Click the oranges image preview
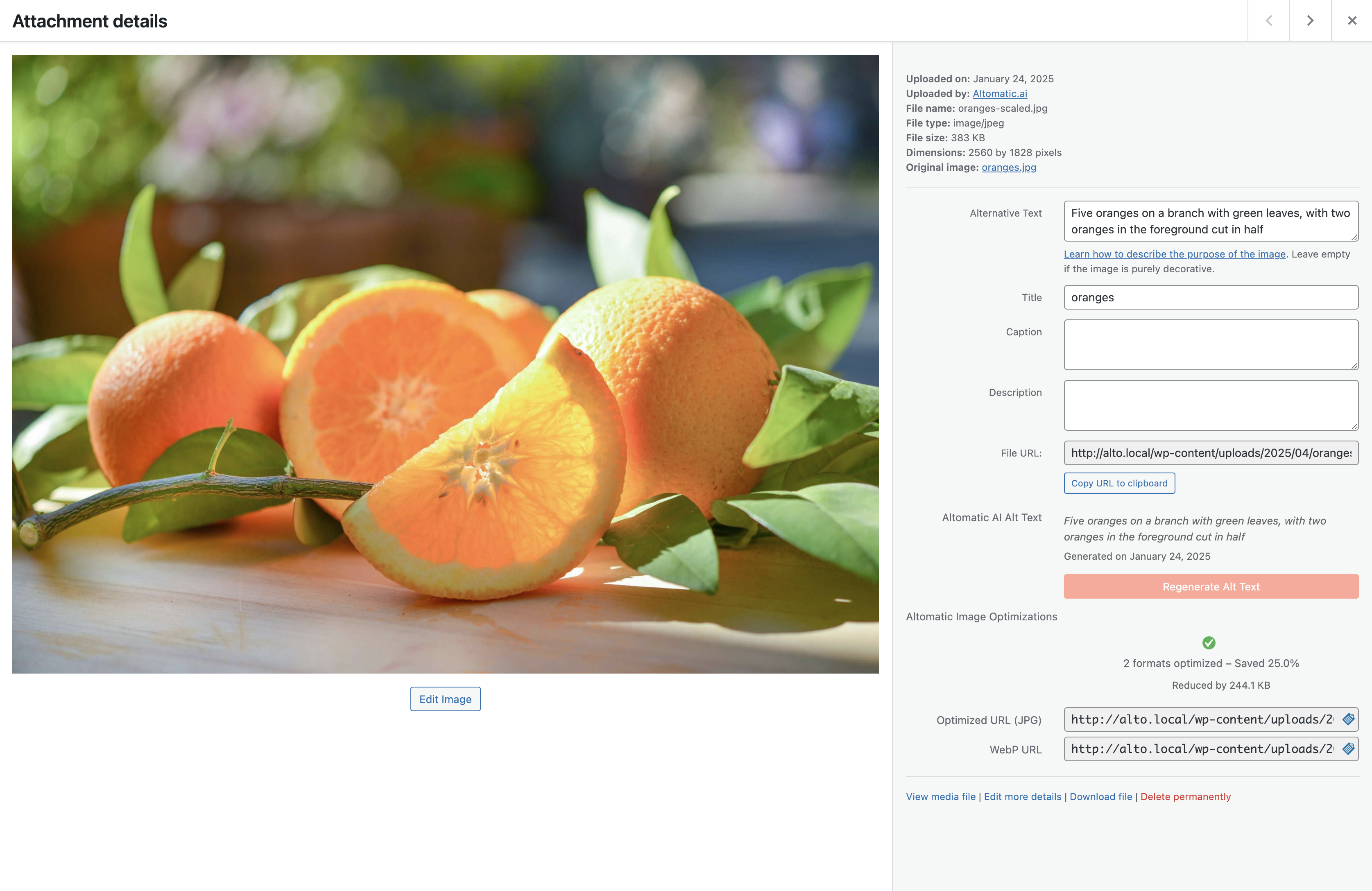The width and height of the screenshot is (1372, 891). point(445,364)
